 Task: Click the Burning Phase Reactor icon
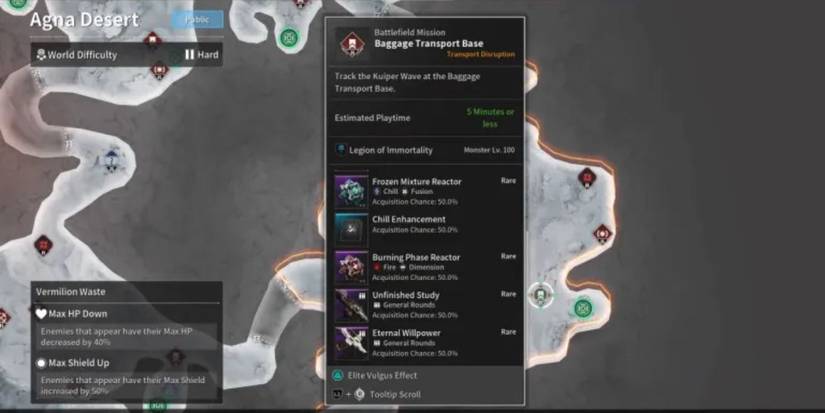(351, 267)
